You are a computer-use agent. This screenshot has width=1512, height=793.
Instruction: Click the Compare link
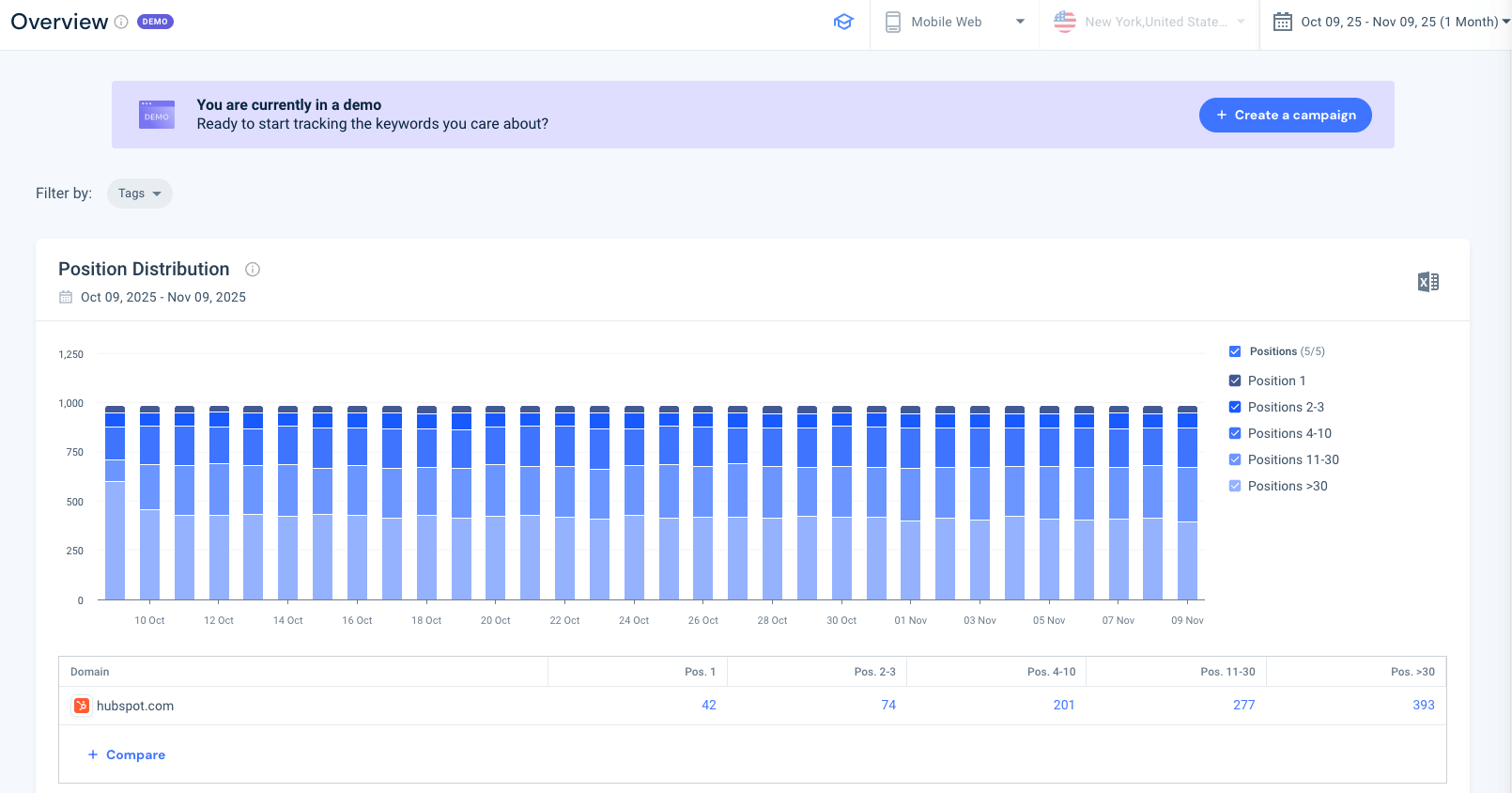(127, 754)
